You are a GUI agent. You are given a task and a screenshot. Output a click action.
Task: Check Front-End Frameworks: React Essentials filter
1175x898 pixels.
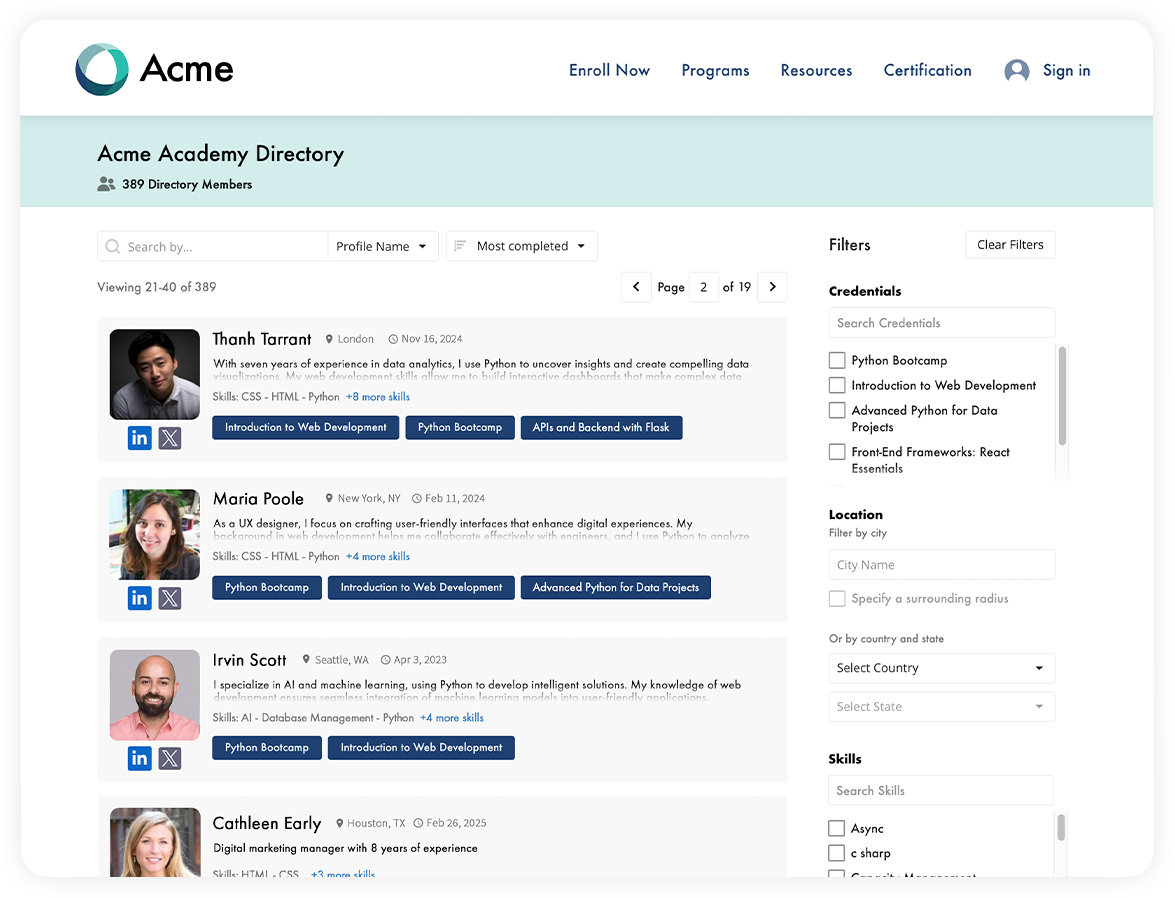tap(837, 452)
